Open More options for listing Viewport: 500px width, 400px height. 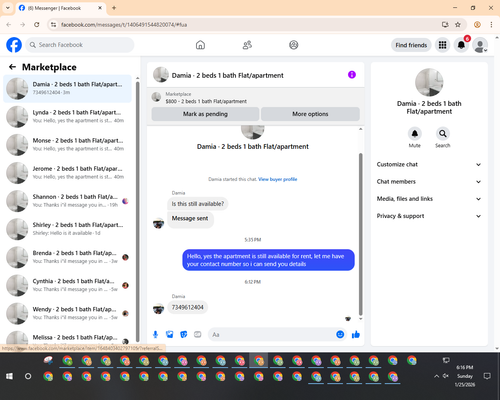[x=310, y=114]
